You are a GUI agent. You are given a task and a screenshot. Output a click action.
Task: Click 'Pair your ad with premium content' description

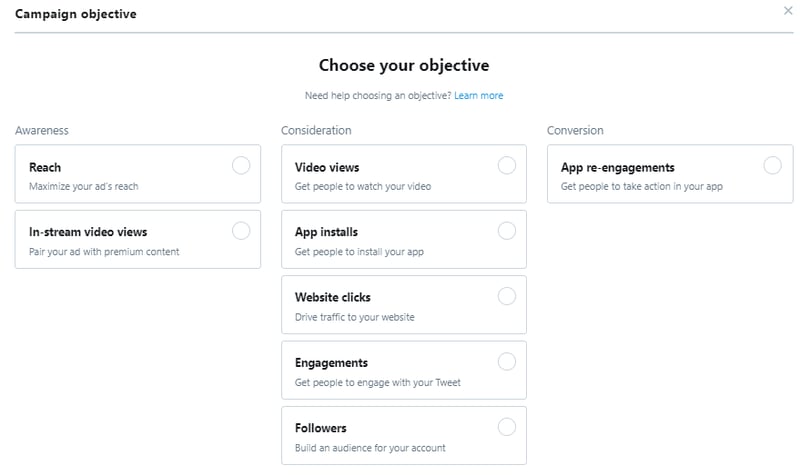coord(104,252)
